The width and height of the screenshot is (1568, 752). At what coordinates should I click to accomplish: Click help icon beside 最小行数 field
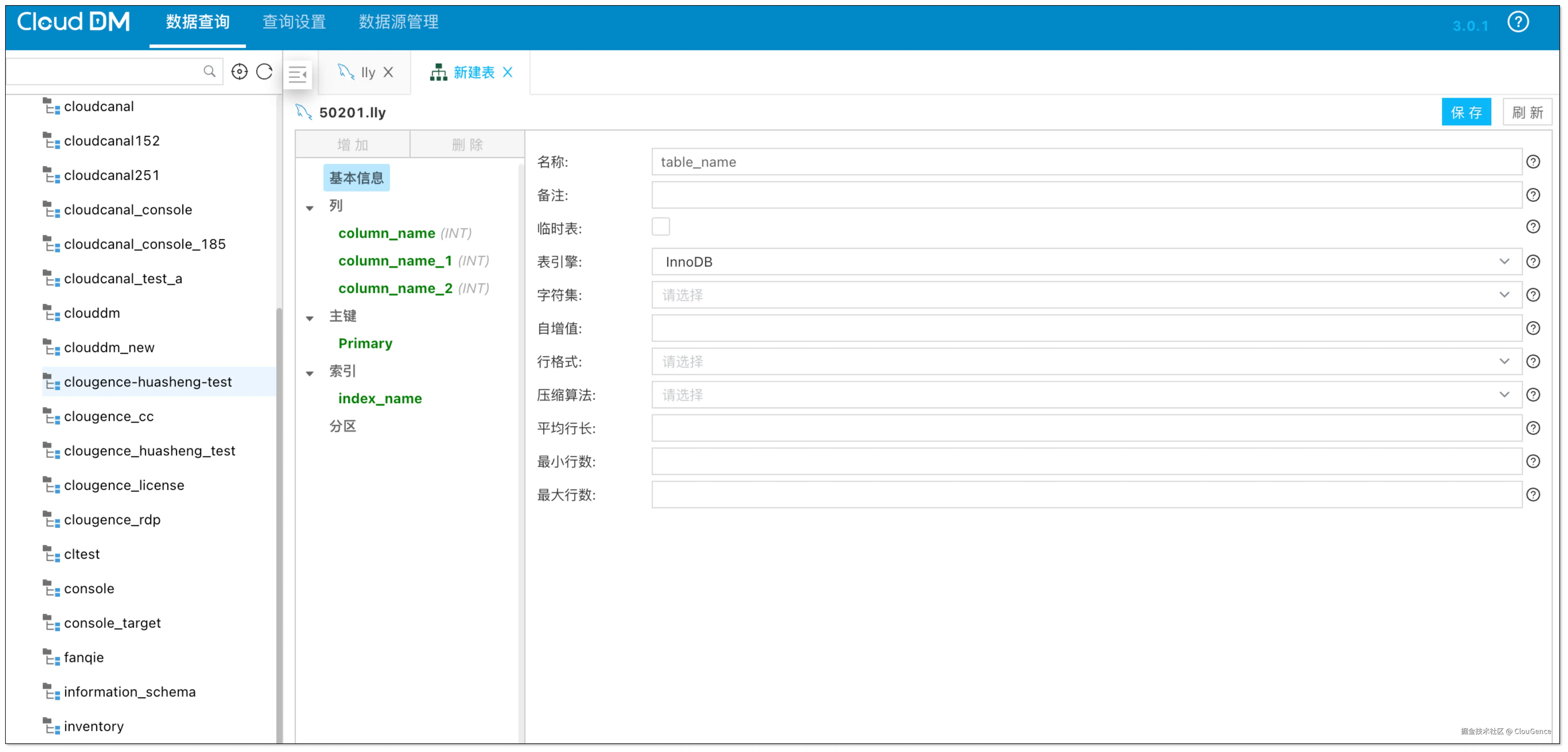click(1533, 462)
